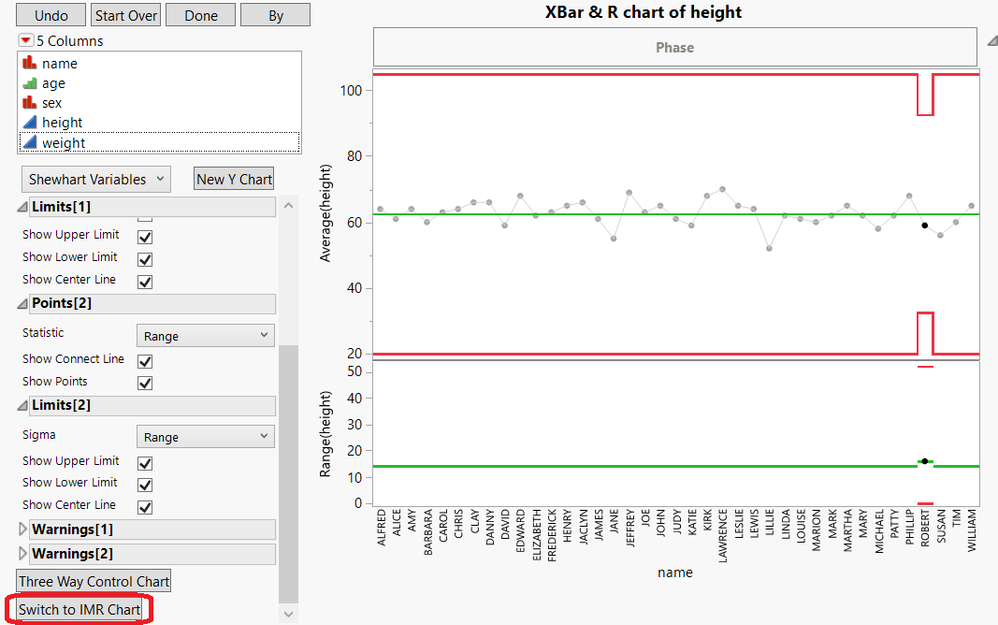Click the Phase zone header above the chart
The image size is (998, 625).
pos(675,47)
